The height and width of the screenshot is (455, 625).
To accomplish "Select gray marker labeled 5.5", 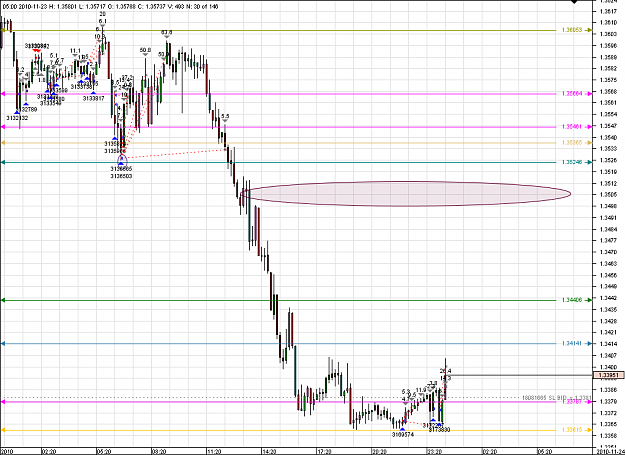I will click(225, 120).
